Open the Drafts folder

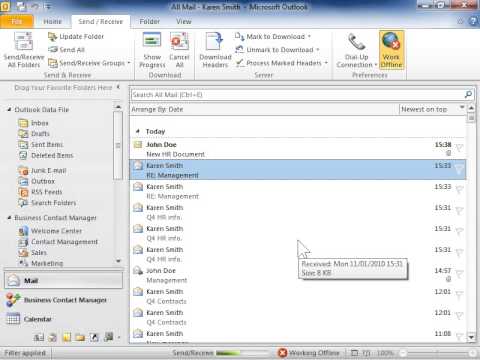coord(34,134)
